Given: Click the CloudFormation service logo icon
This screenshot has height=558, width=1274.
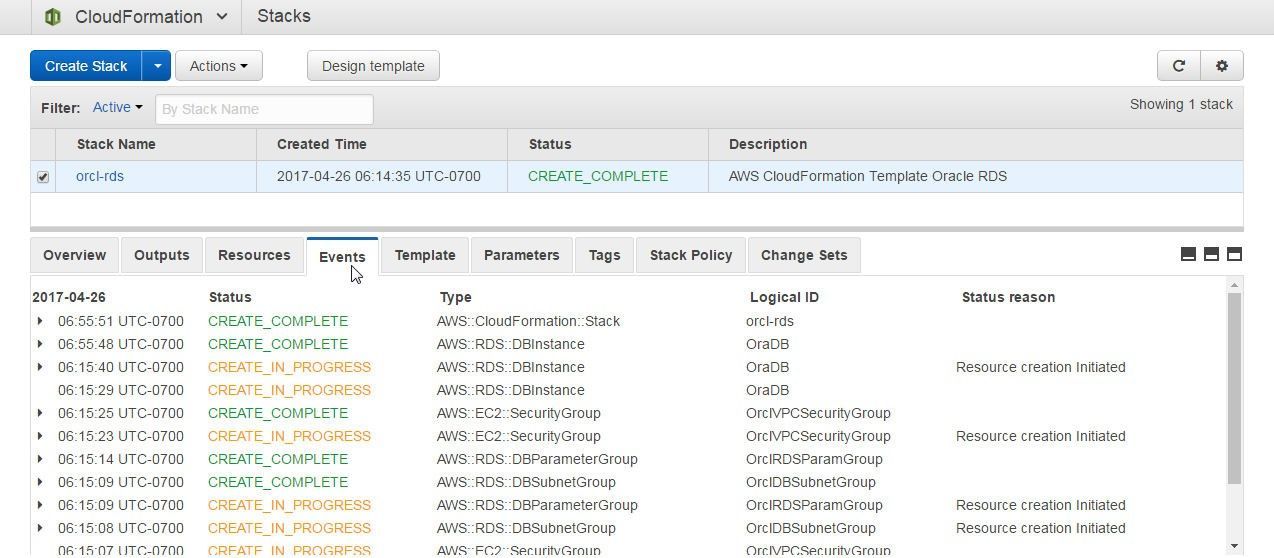Looking at the screenshot, I should [x=53, y=17].
